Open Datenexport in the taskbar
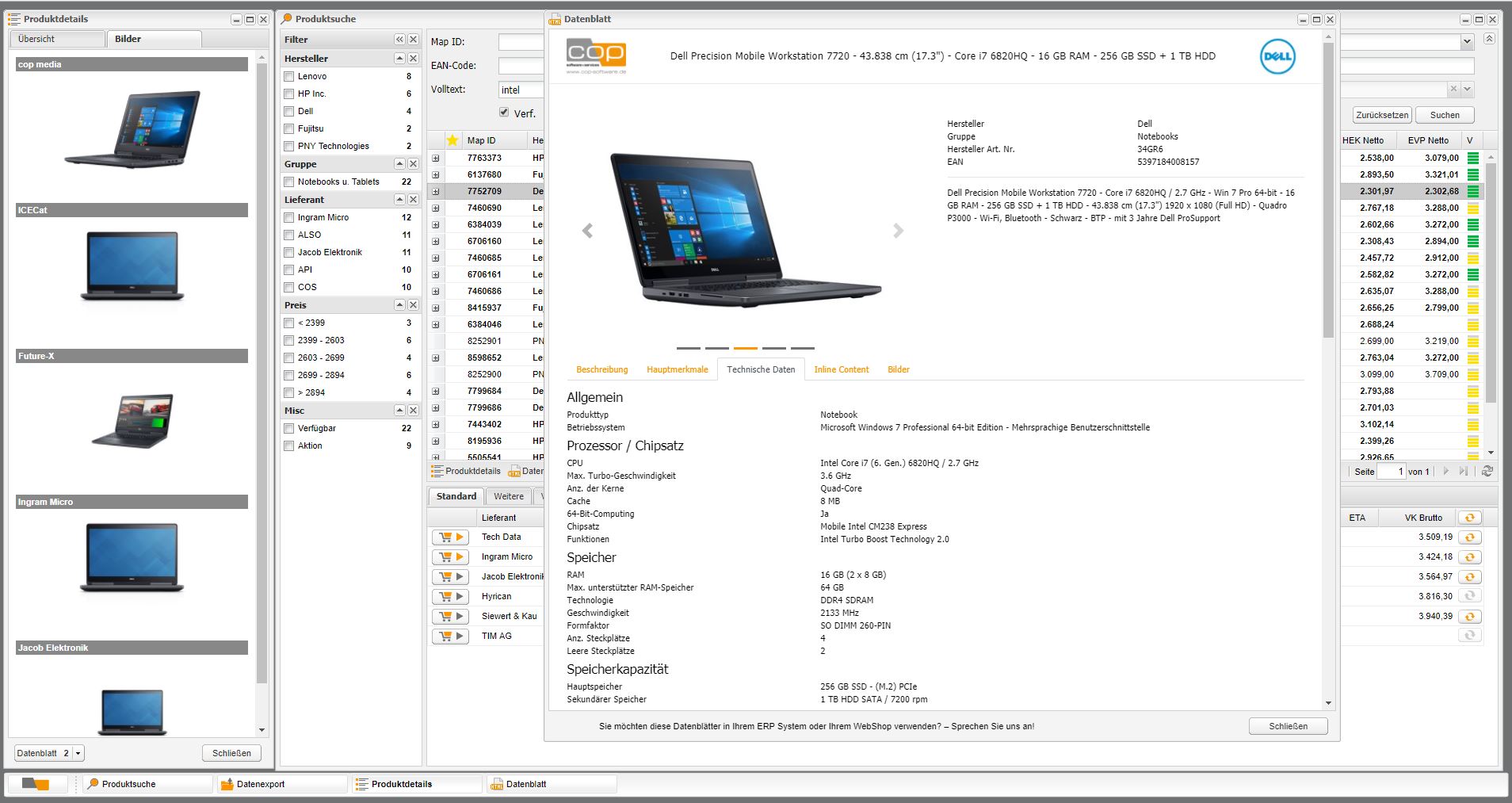The image size is (1512, 803). (x=281, y=784)
